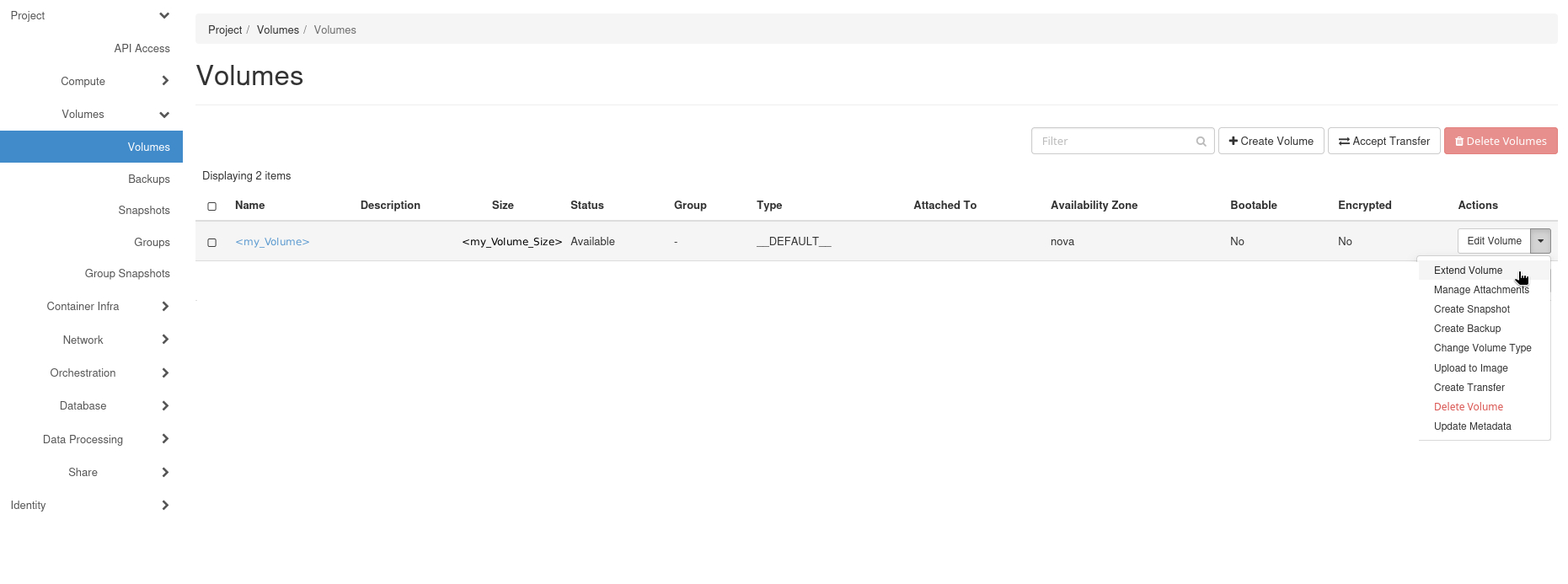Screen dimensions: 1568x584
Task: Click the Accept Transfer button
Action: pyautogui.click(x=1383, y=142)
